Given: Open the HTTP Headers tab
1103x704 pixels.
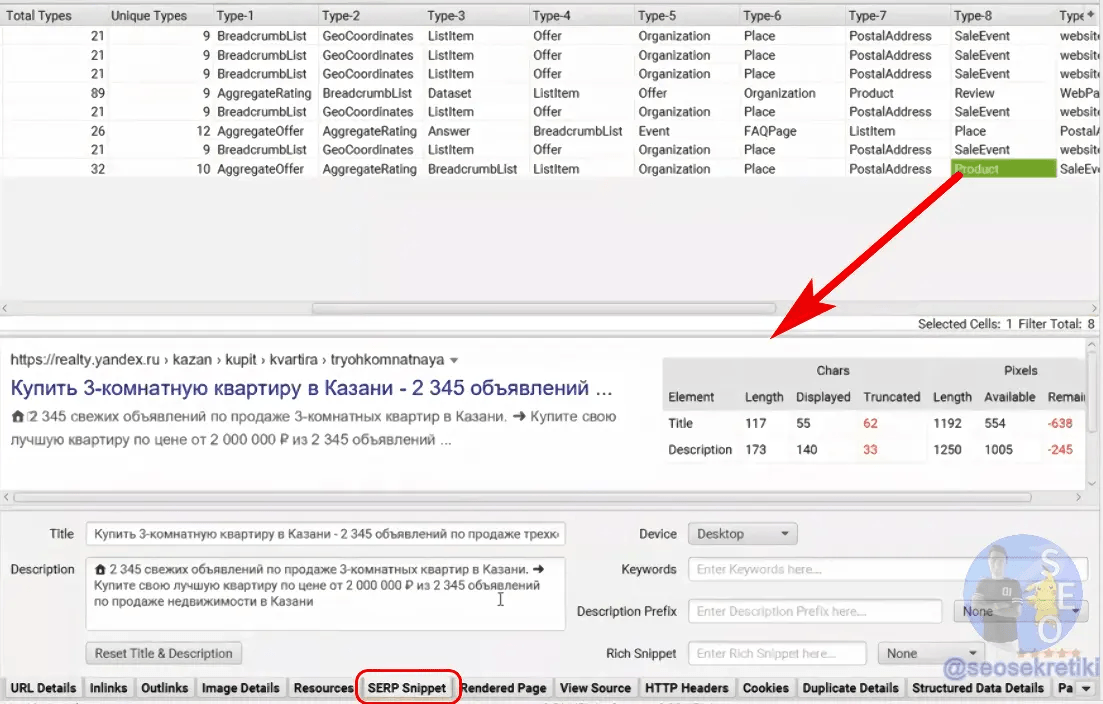Looking at the screenshot, I should point(687,688).
